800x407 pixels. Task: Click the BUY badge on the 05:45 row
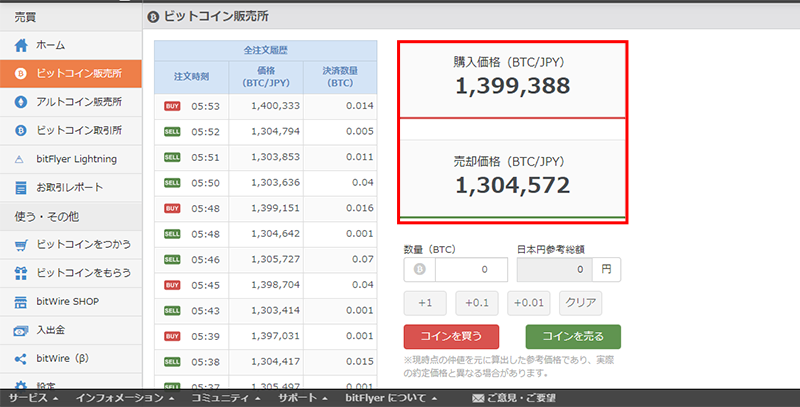tap(172, 285)
